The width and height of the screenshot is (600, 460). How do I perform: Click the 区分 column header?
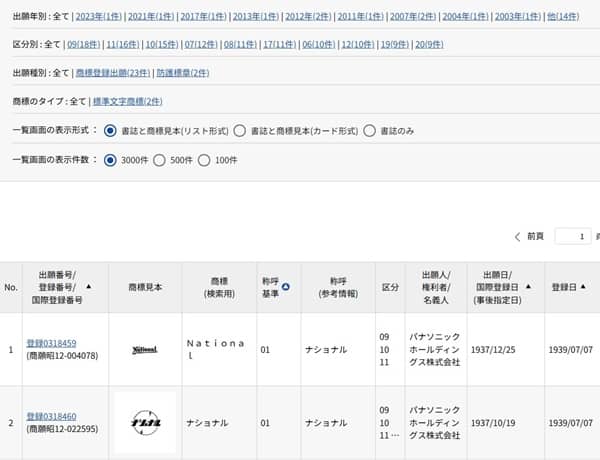390,287
